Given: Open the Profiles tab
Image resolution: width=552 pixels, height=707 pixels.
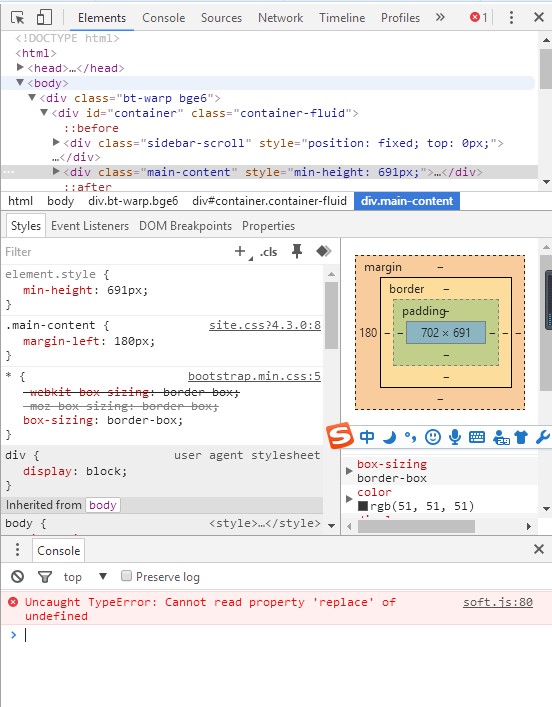Looking at the screenshot, I should [x=400, y=18].
